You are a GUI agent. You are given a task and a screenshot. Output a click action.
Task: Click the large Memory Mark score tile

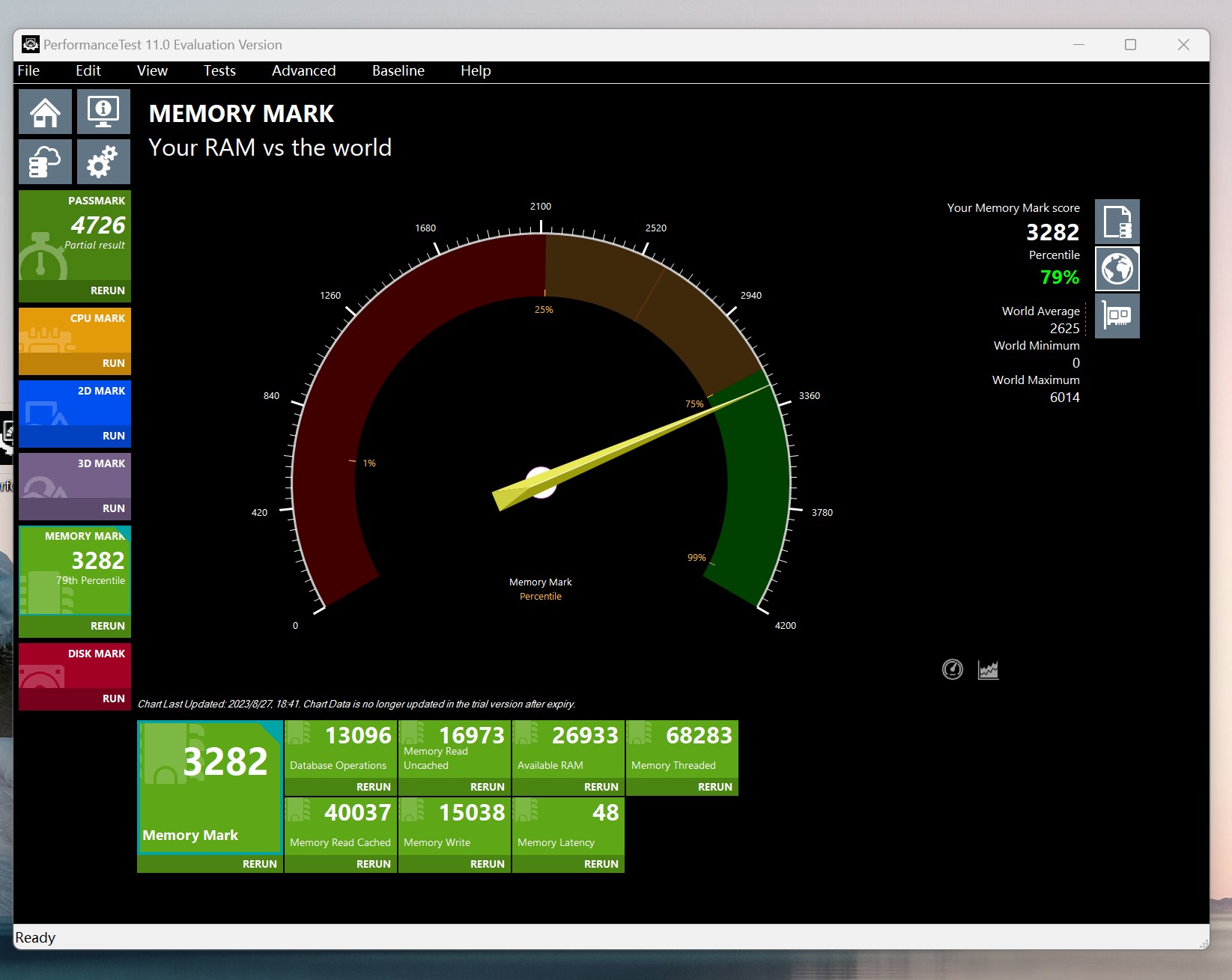pos(210,786)
